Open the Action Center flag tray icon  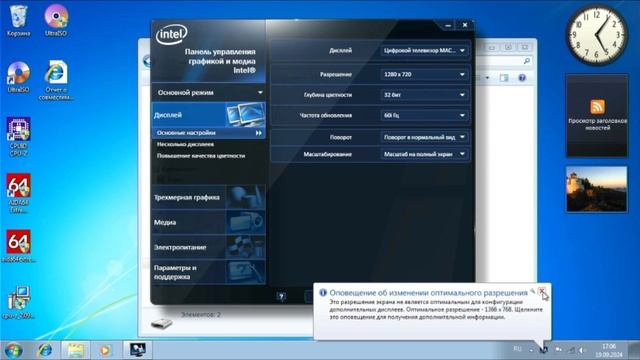click(558, 350)
